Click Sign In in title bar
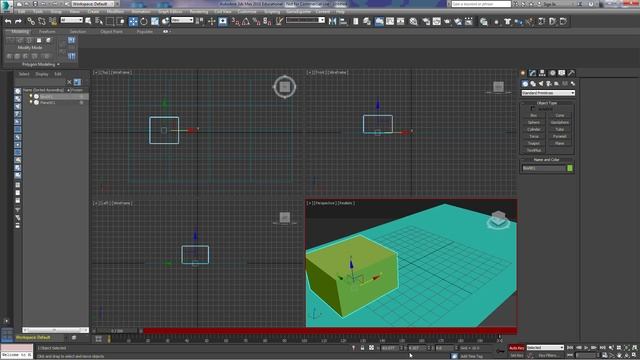 (x=550, y=4)
